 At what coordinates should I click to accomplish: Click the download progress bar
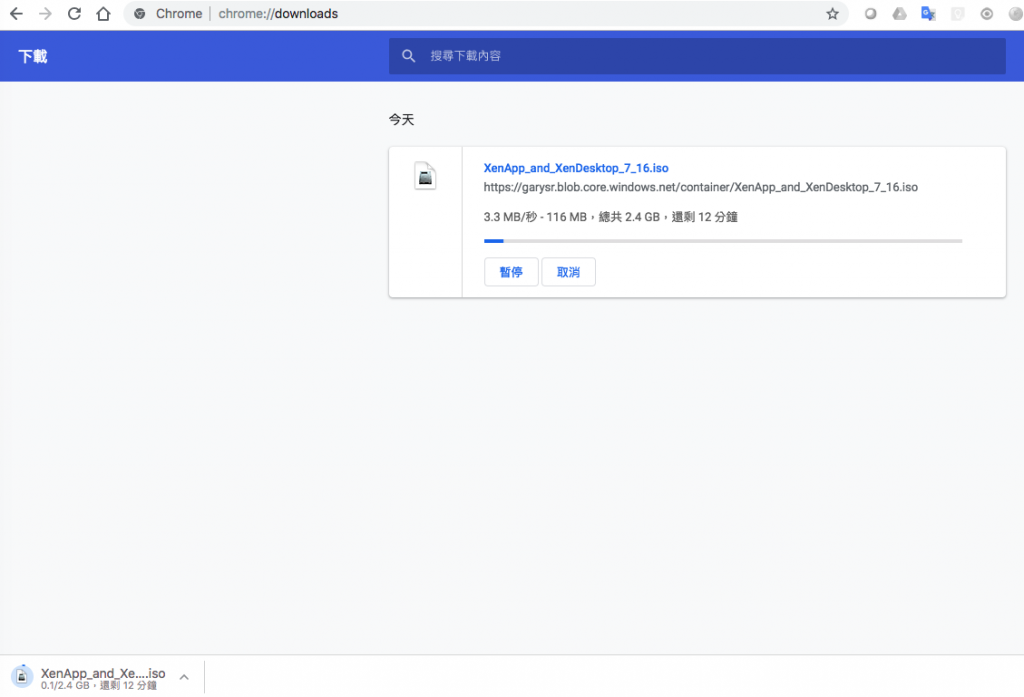tap(723, 241)
